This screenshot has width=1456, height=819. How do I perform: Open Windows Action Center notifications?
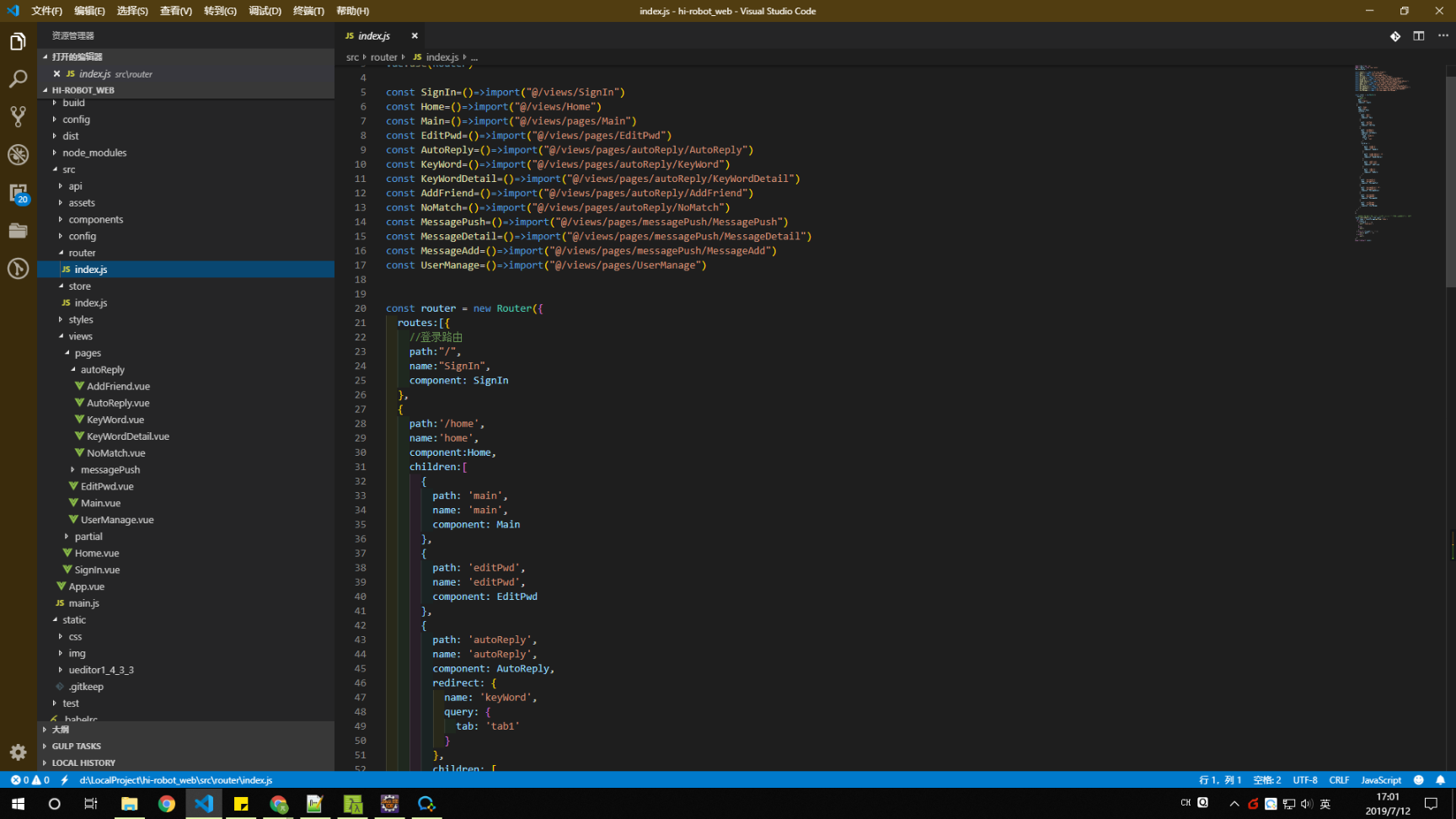tap(1431, 804)
